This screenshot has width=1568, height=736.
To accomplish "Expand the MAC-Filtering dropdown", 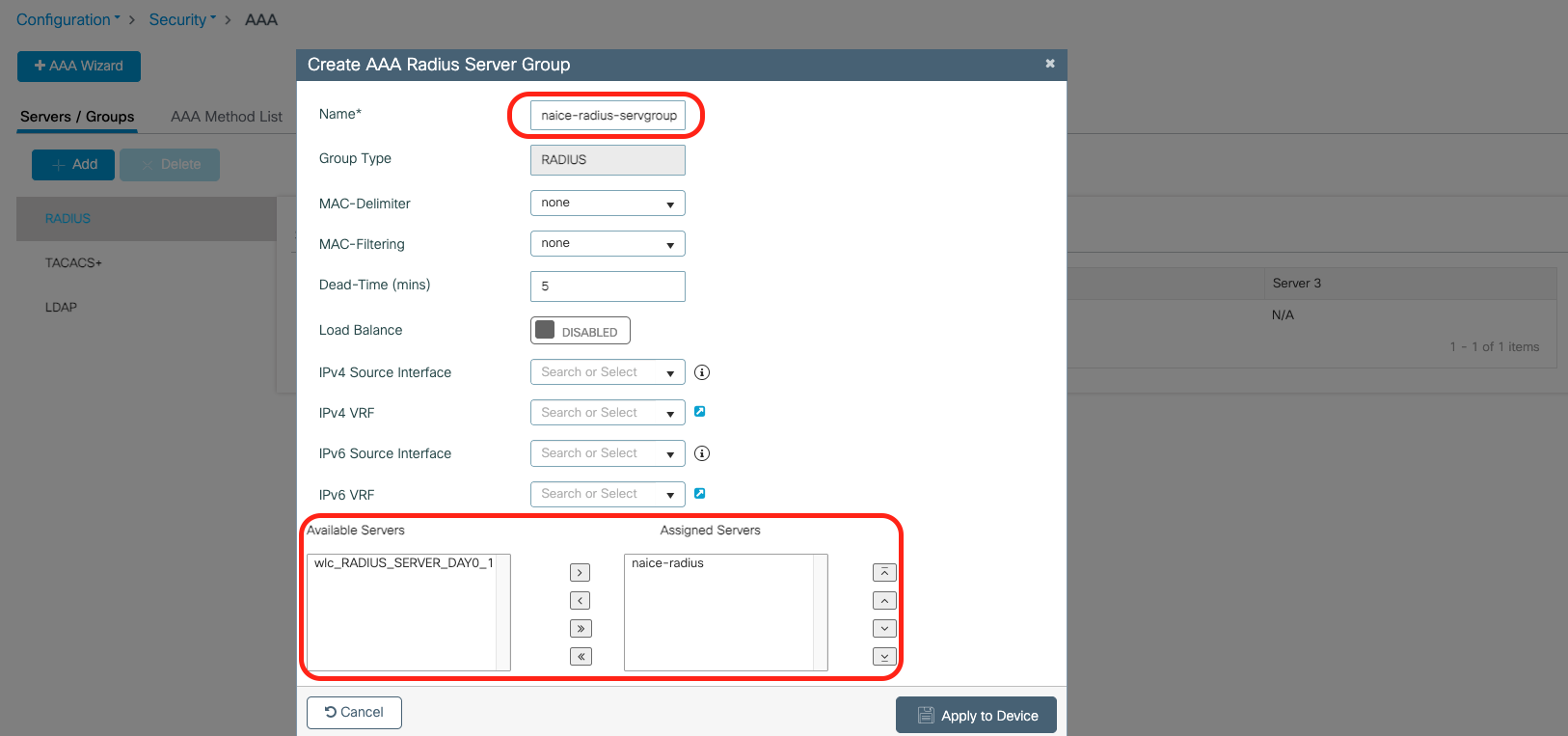I will [x=608, y=244].
